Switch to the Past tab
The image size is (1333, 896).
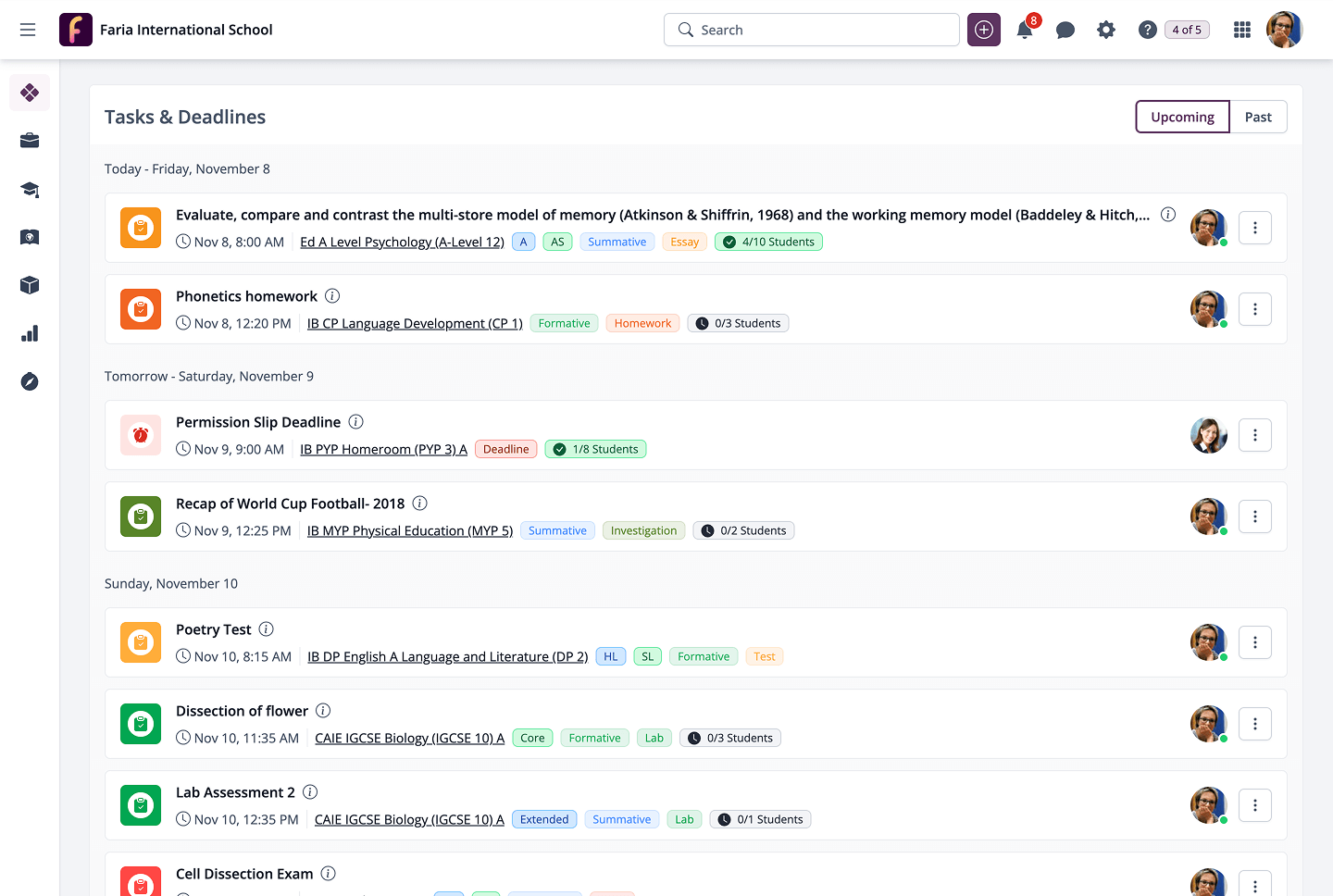1258,117
